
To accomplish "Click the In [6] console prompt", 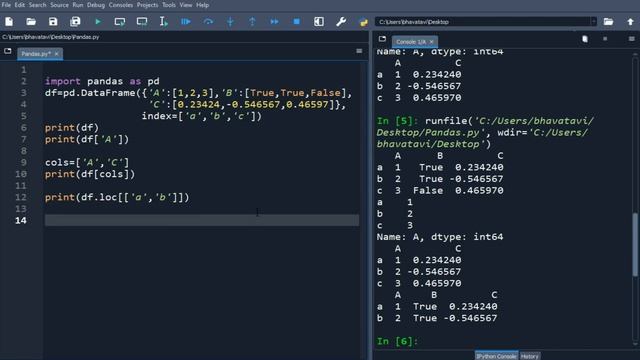I will (x=398, y=341).
